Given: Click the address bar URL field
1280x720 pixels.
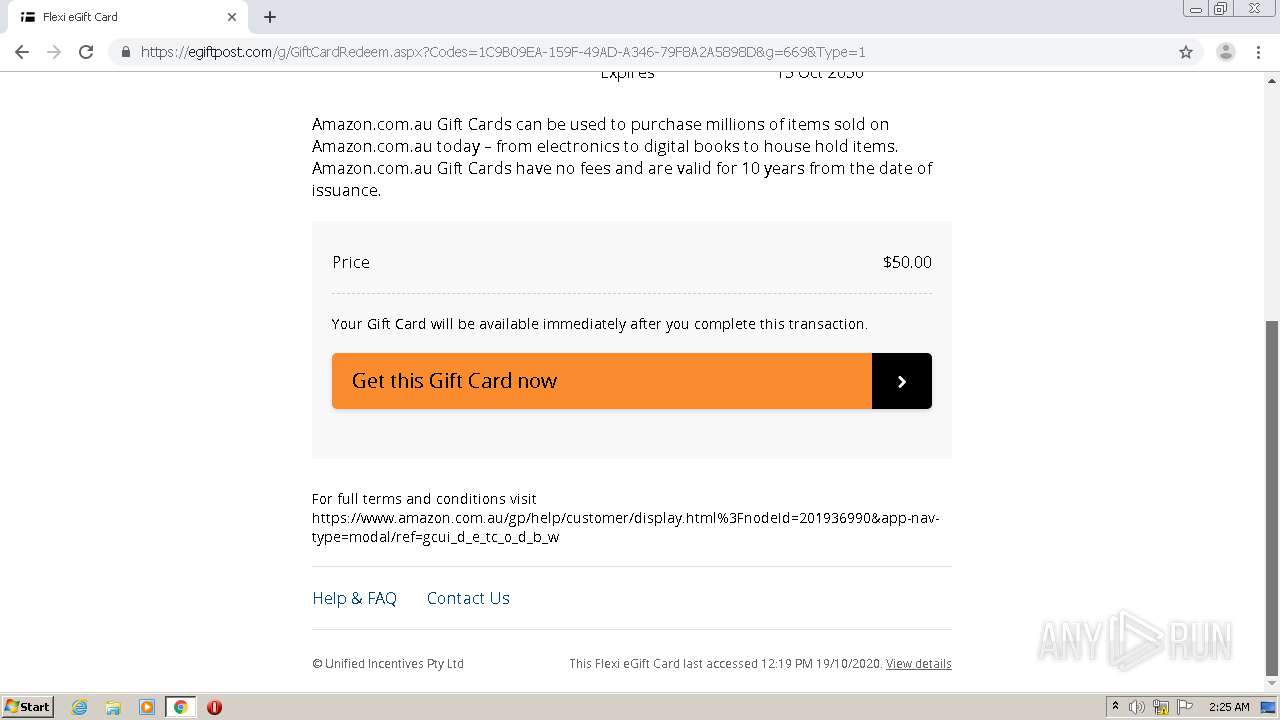Looking at the screenshot, I should [x=600, y=52].
